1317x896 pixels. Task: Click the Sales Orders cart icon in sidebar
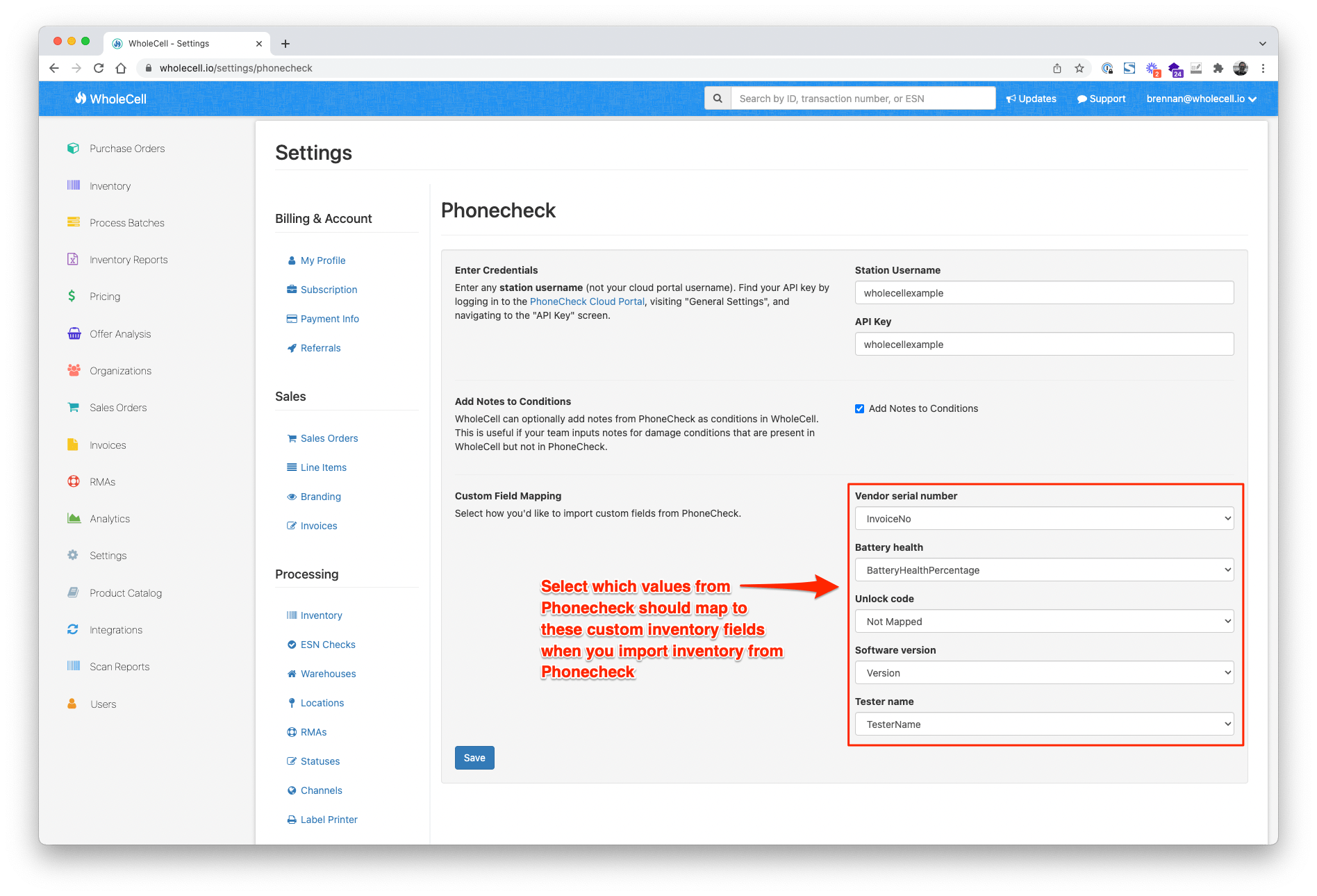[73, 407]
